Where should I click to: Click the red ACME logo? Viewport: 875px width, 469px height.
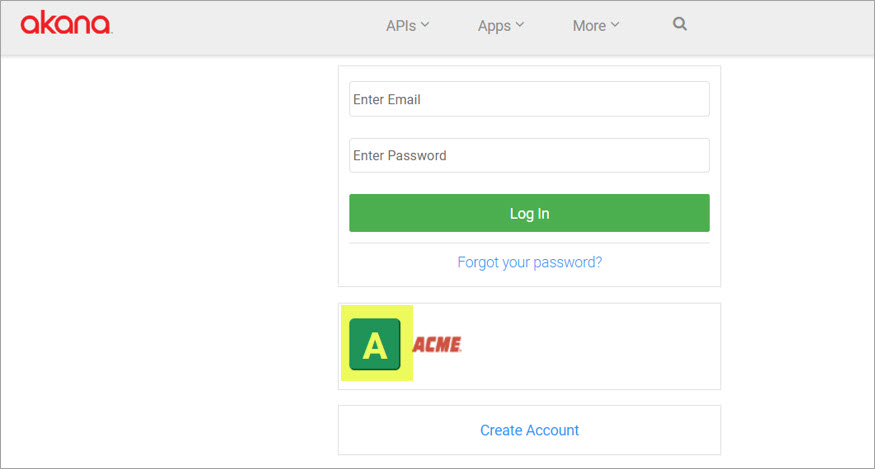[437, 345]
